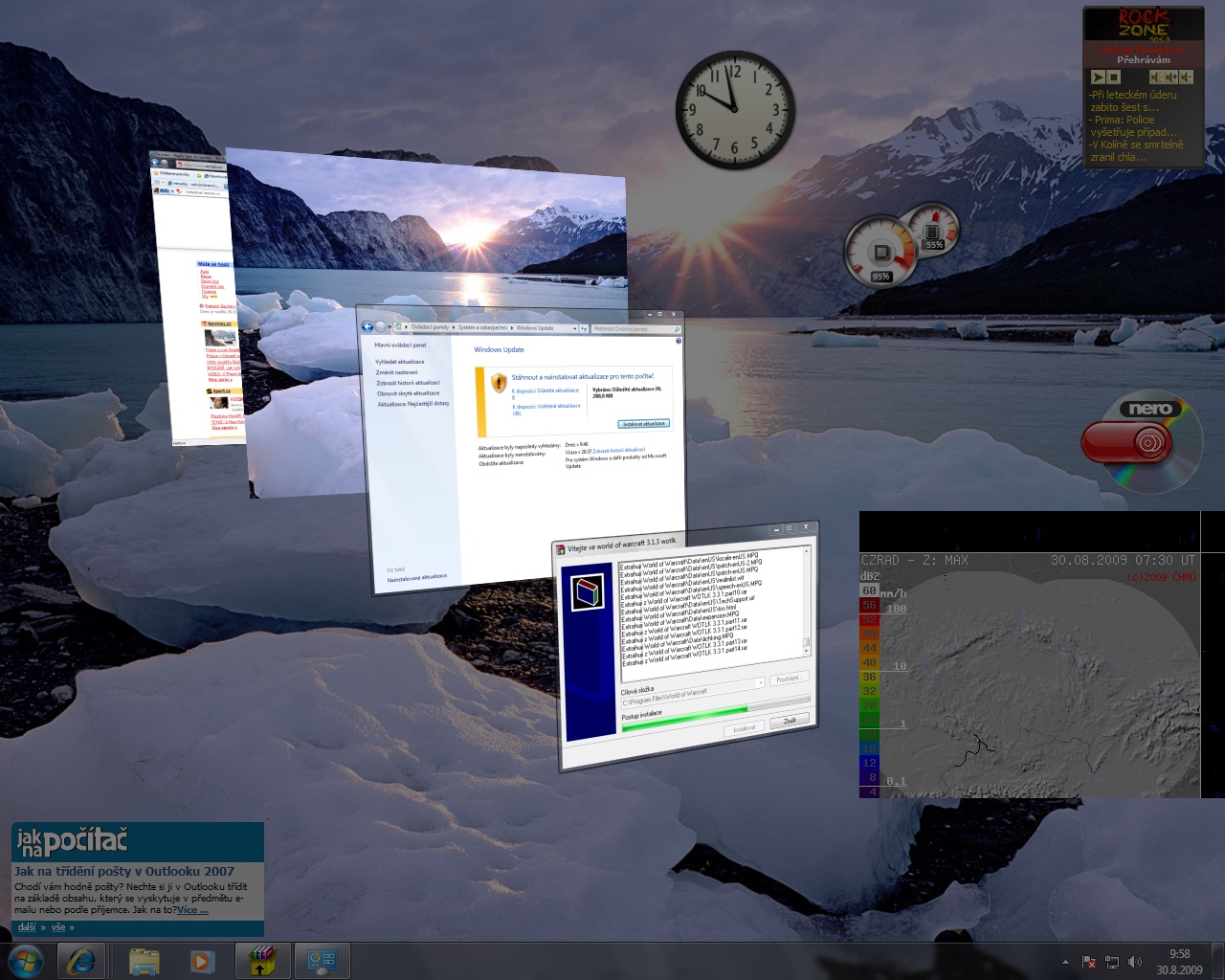Screen dimensions: 1225x980
Task: Click 'Zobrazit historii aktualizací' in sidebar
Action: pos(408,383)
